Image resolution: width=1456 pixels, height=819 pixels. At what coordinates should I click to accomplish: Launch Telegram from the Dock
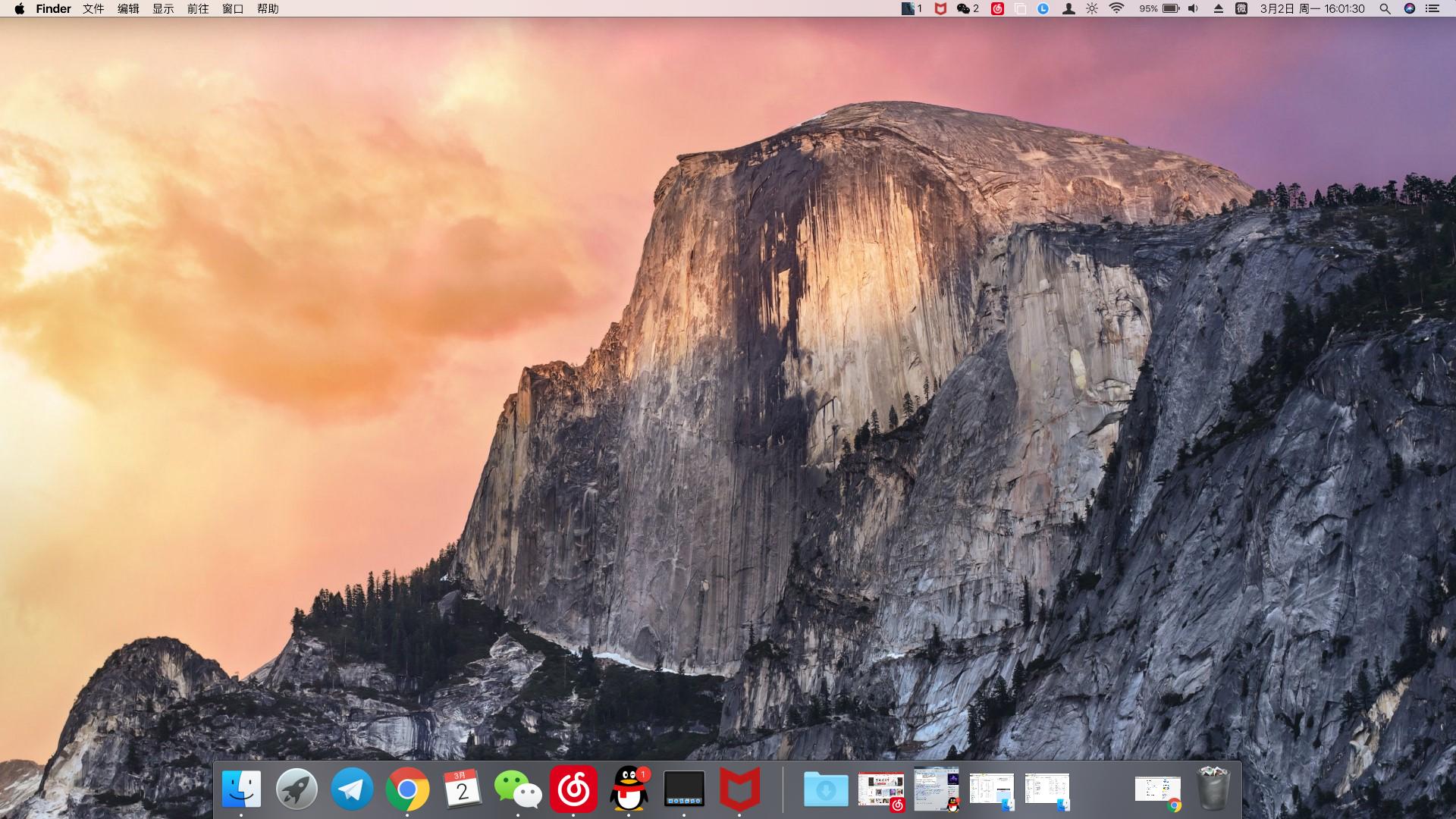click(351, 789)
